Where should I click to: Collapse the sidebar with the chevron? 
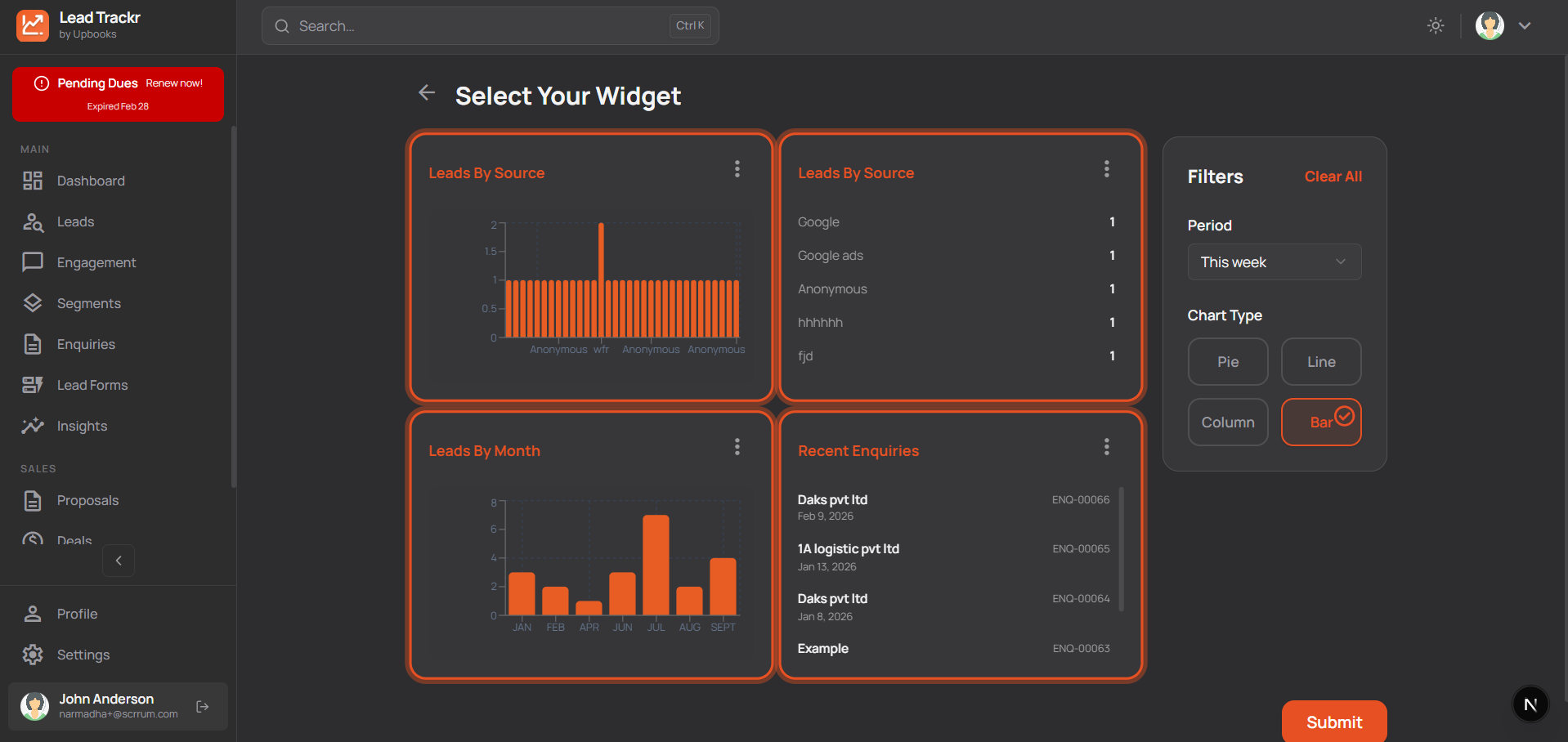[x=118, y=561]
